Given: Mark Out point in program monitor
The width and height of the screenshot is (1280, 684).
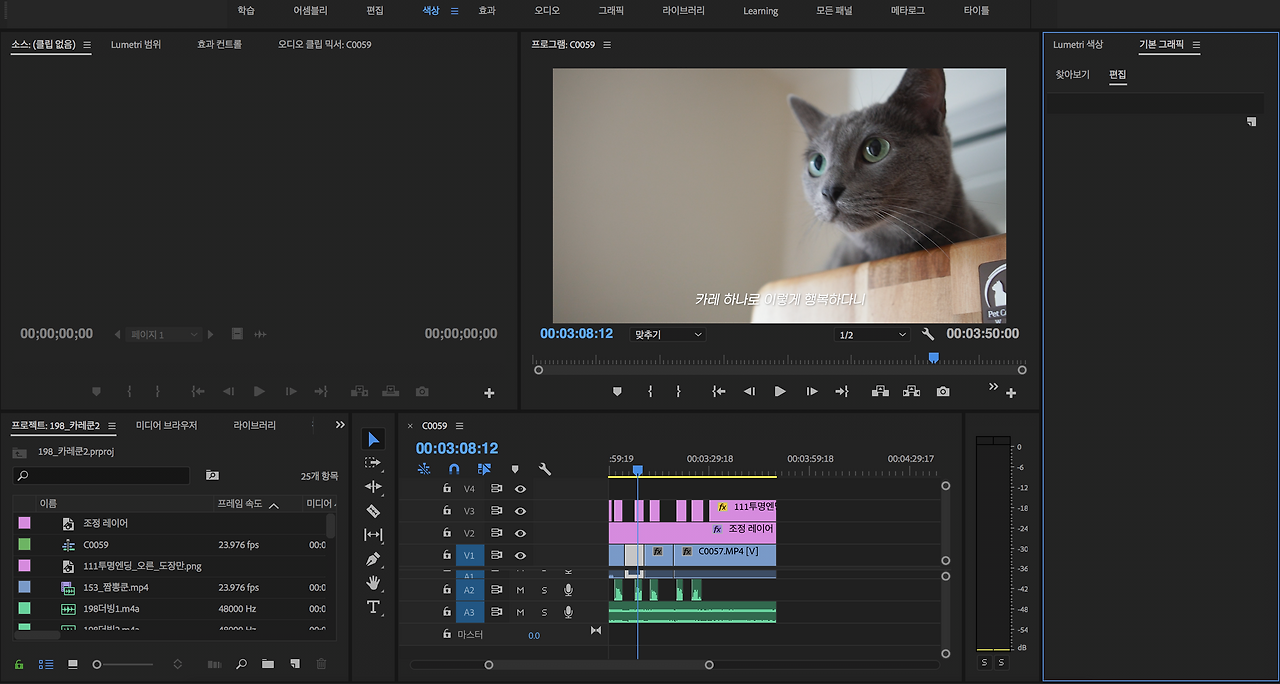Looking at the screenshot, I should (x=678, y=392).
